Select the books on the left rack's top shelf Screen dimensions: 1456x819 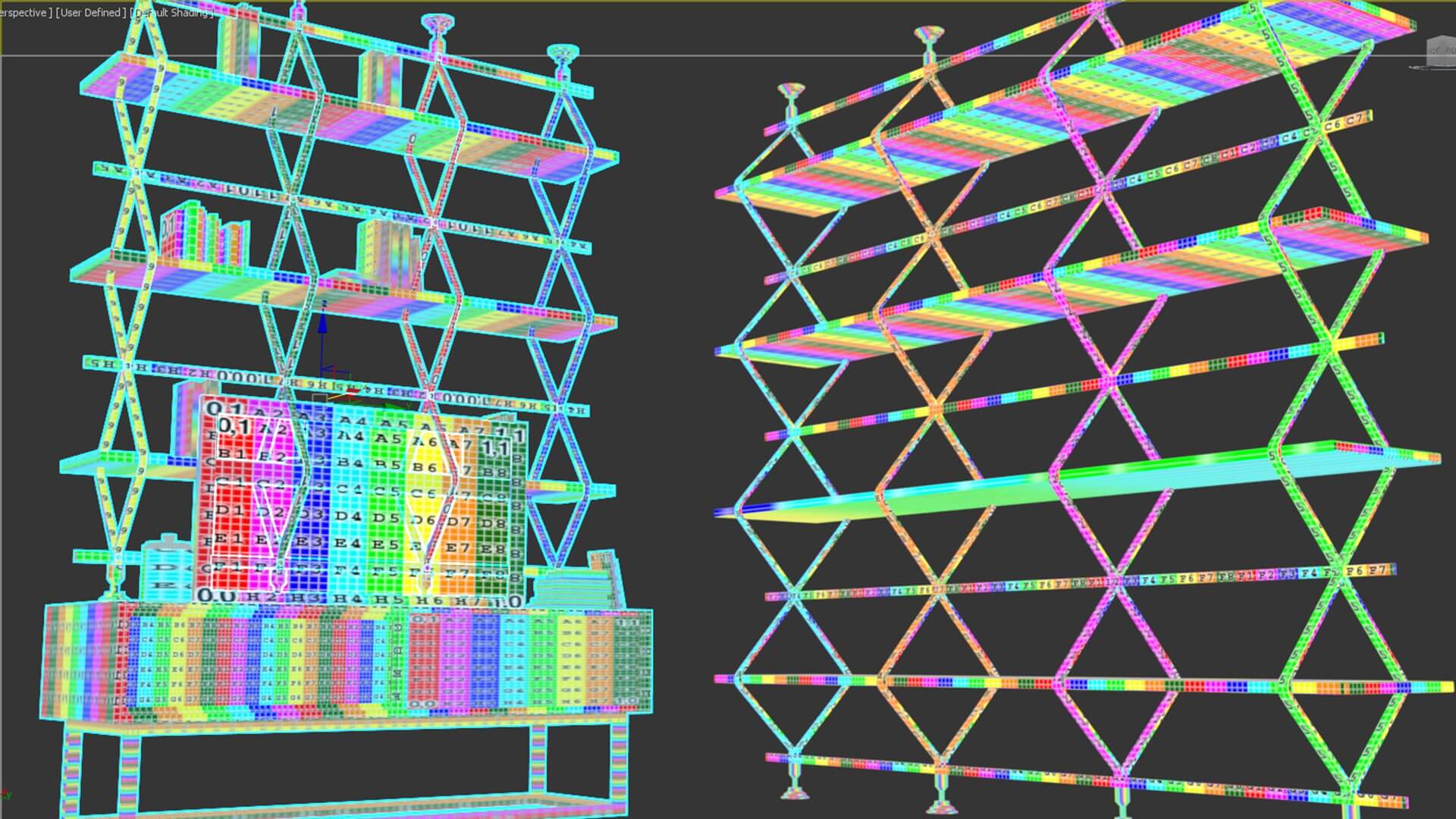point(237,45)
